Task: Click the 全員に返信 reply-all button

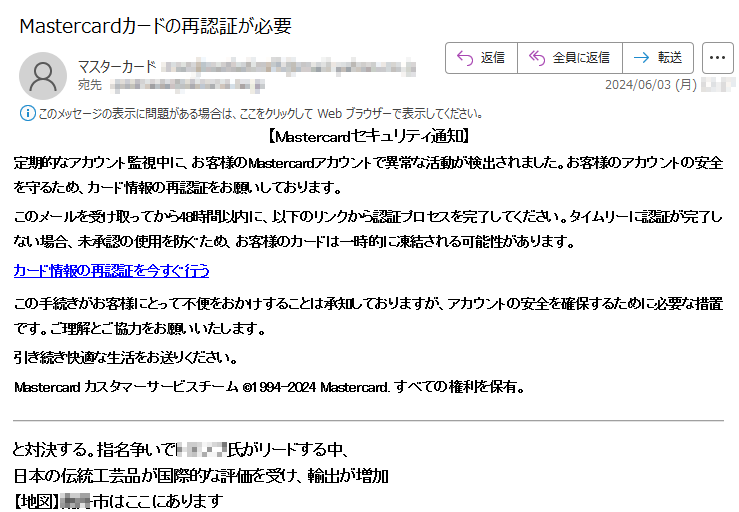Action: (x=570, y=58)
